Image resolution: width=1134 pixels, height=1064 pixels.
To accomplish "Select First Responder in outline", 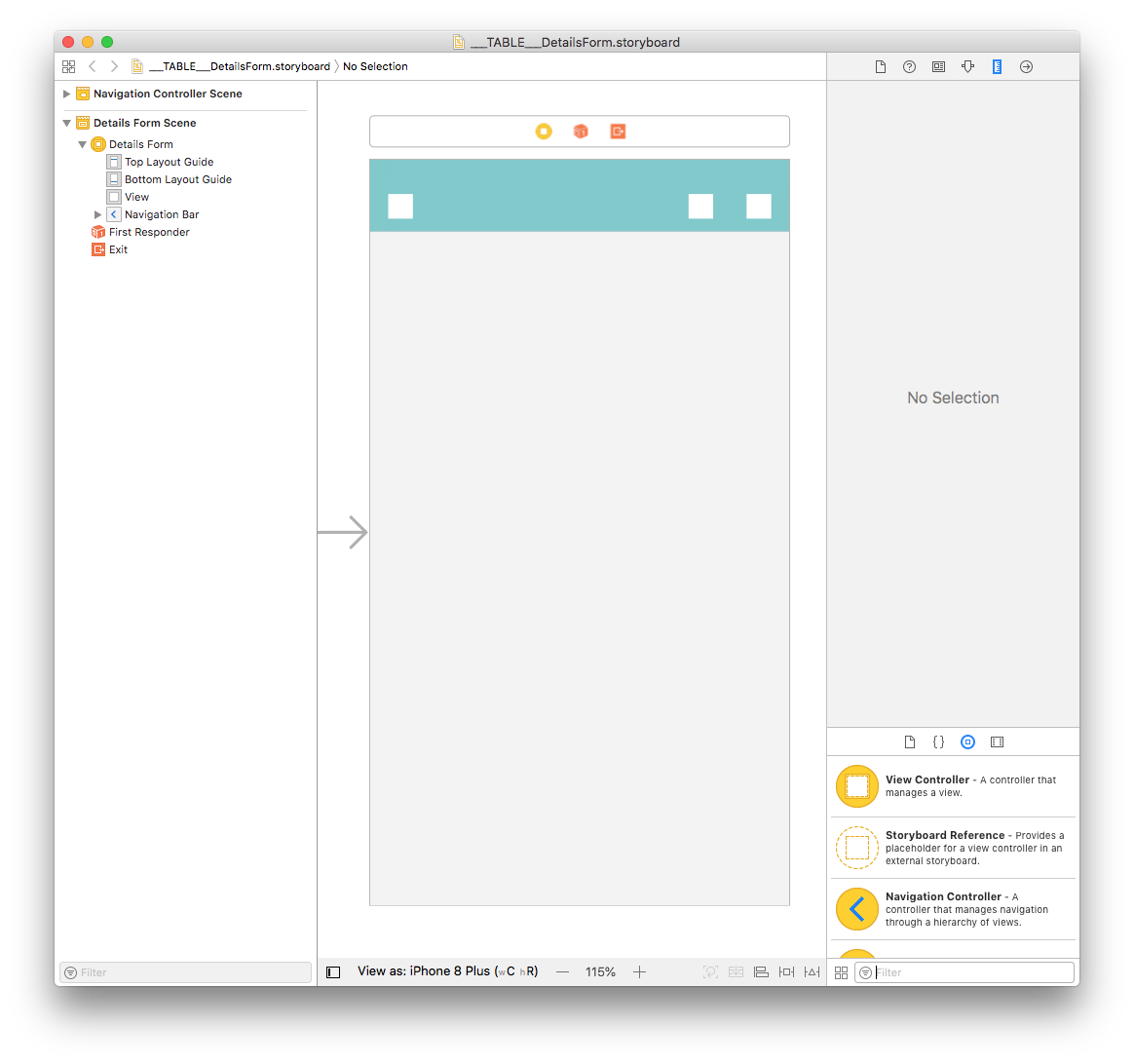I will tap(149, 232).
